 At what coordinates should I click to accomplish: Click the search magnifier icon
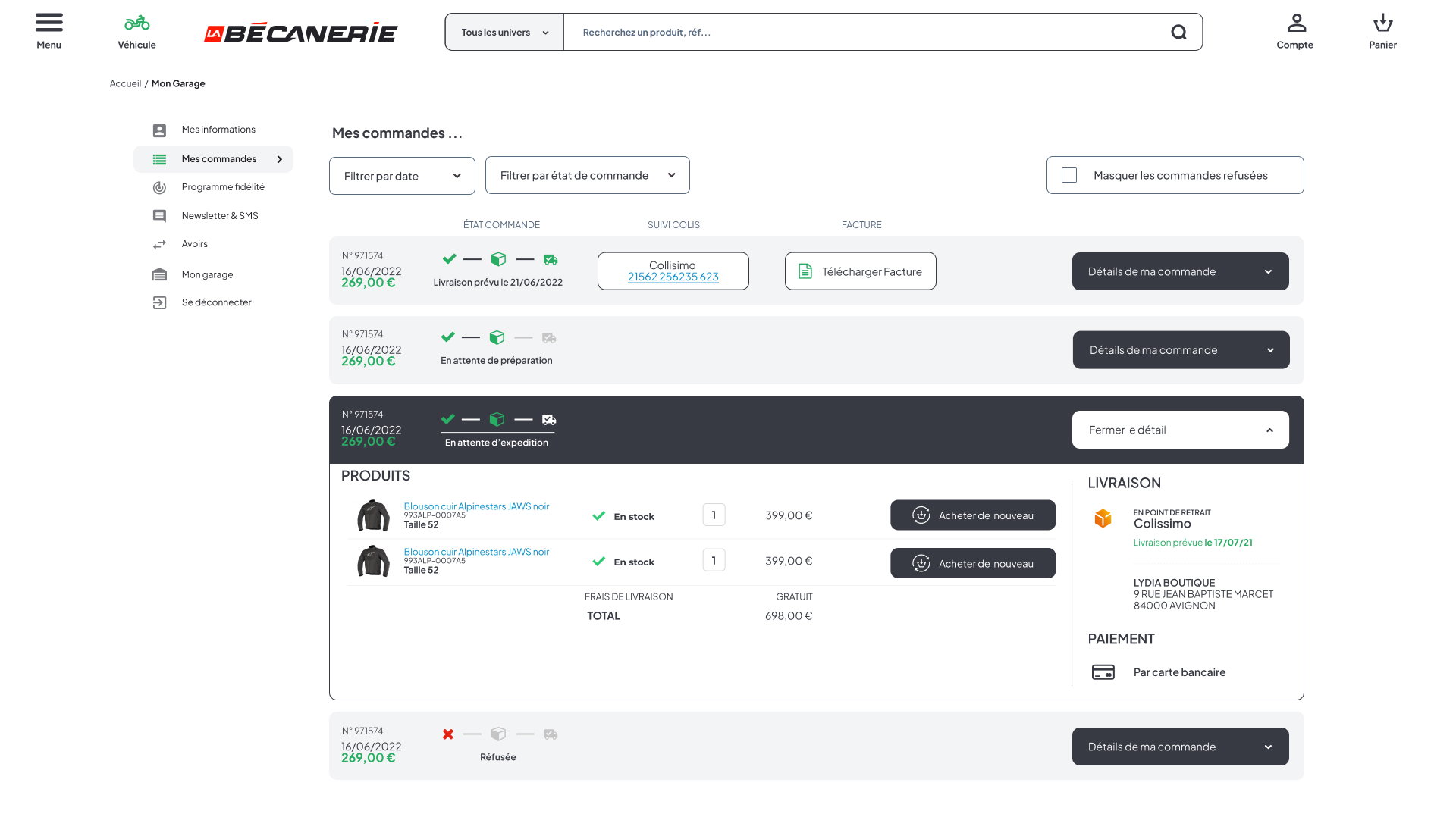(x=1178, y=33)
